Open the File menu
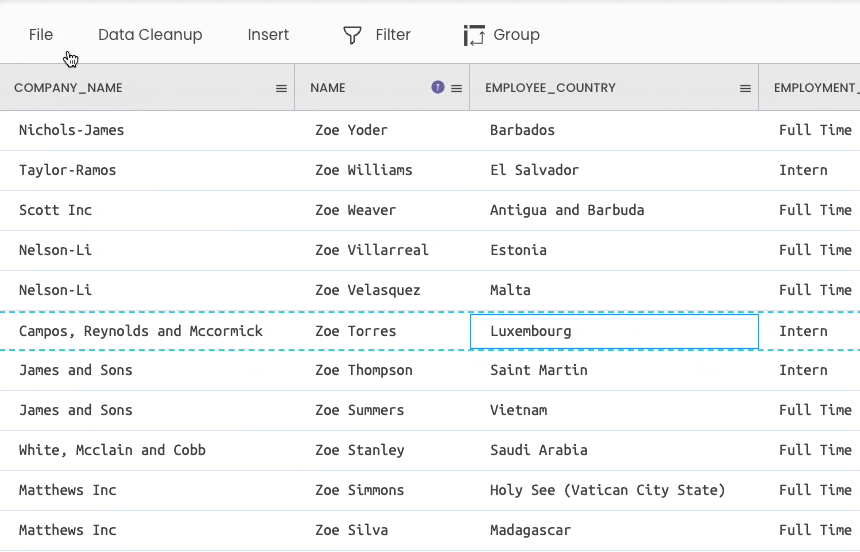Image resolution: width=860 pixels, height=552 pixels. (x=41, y=35)
